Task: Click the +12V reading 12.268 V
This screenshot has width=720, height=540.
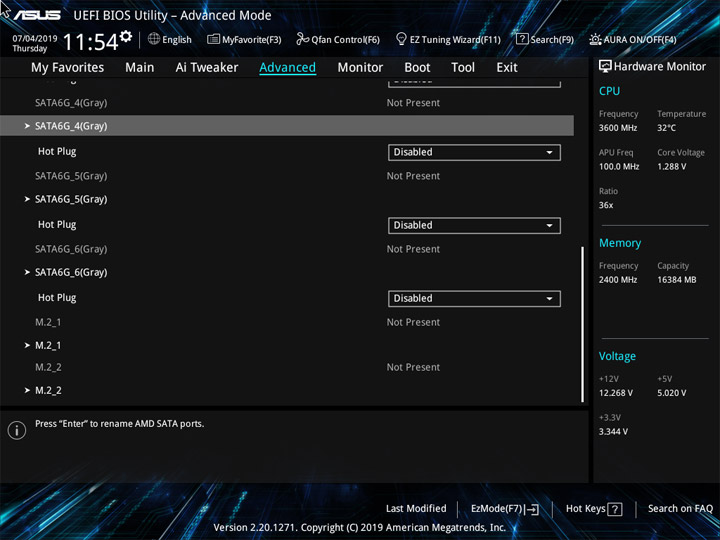Action: coord(615,393)
